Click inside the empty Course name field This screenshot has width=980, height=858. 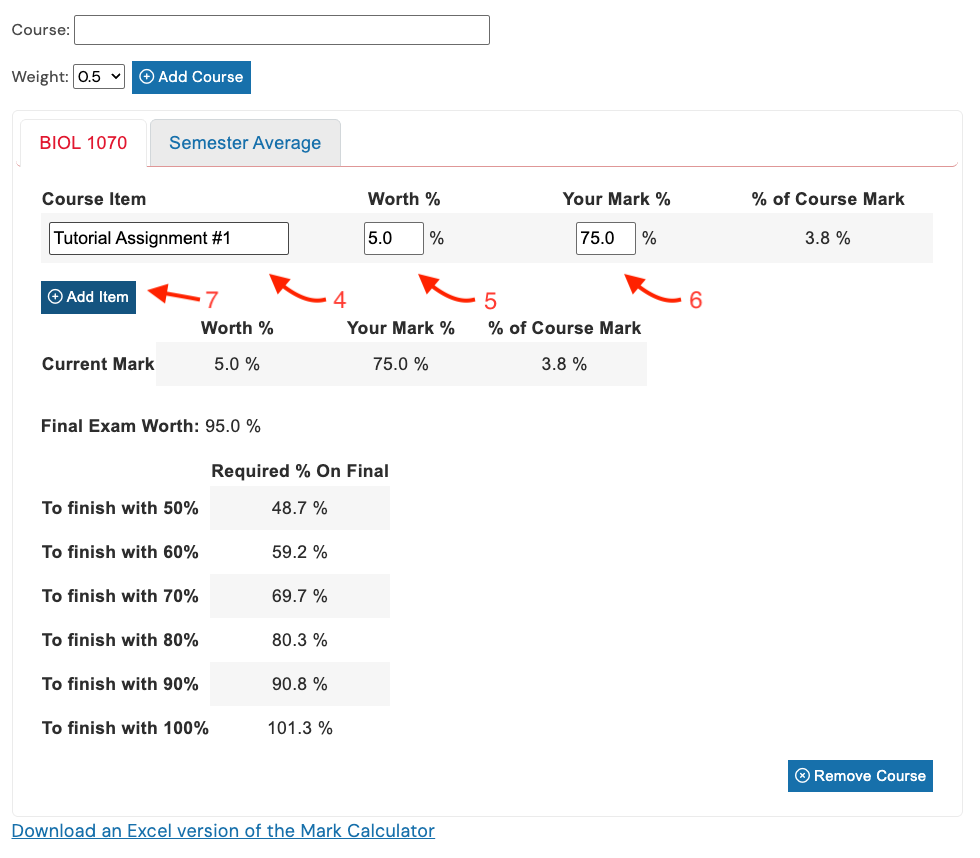point(281,30)
